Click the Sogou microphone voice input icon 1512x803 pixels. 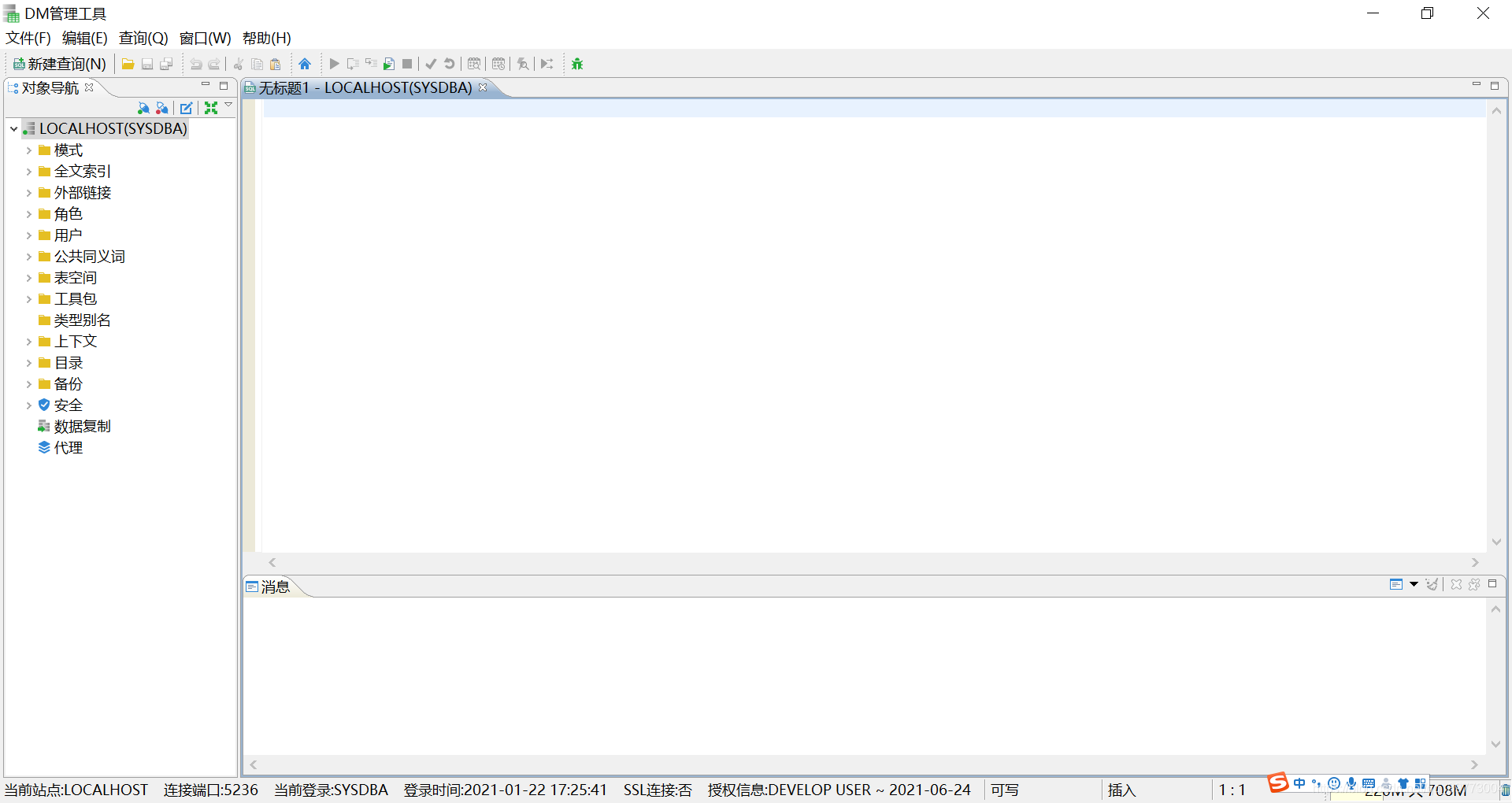pos(1351,783)
